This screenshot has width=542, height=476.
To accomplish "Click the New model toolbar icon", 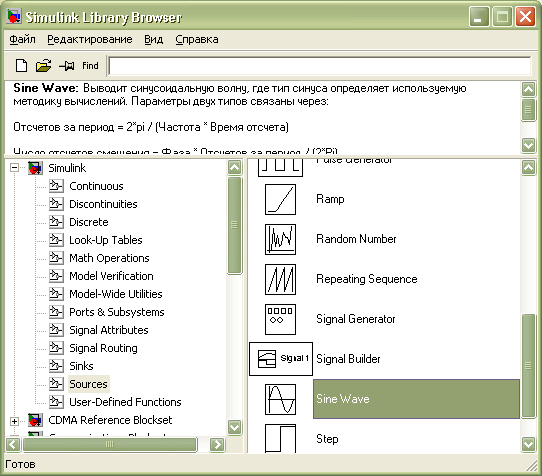I will pos(21,65).
